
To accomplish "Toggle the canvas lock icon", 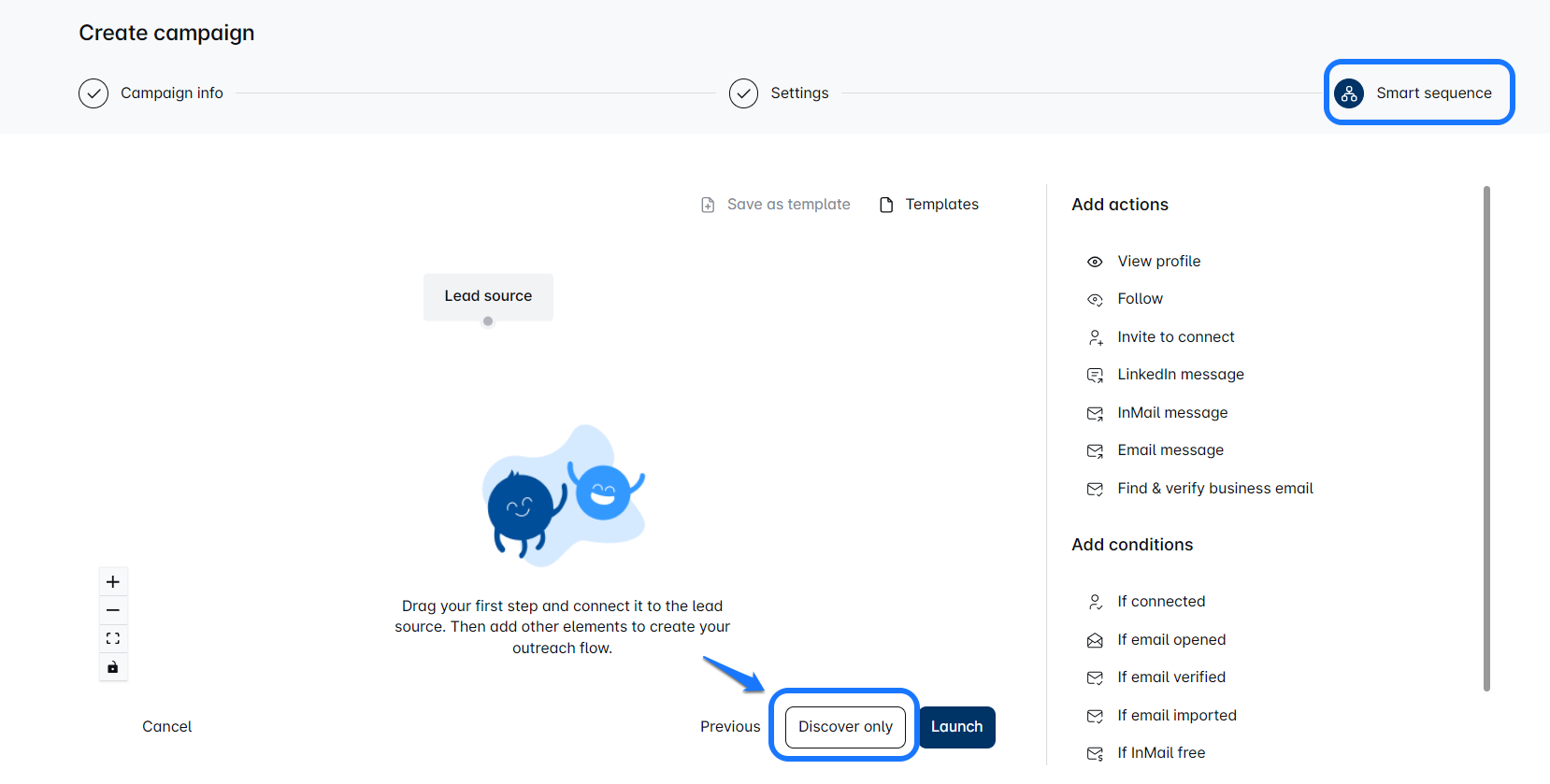I will (x=113, y=667).
